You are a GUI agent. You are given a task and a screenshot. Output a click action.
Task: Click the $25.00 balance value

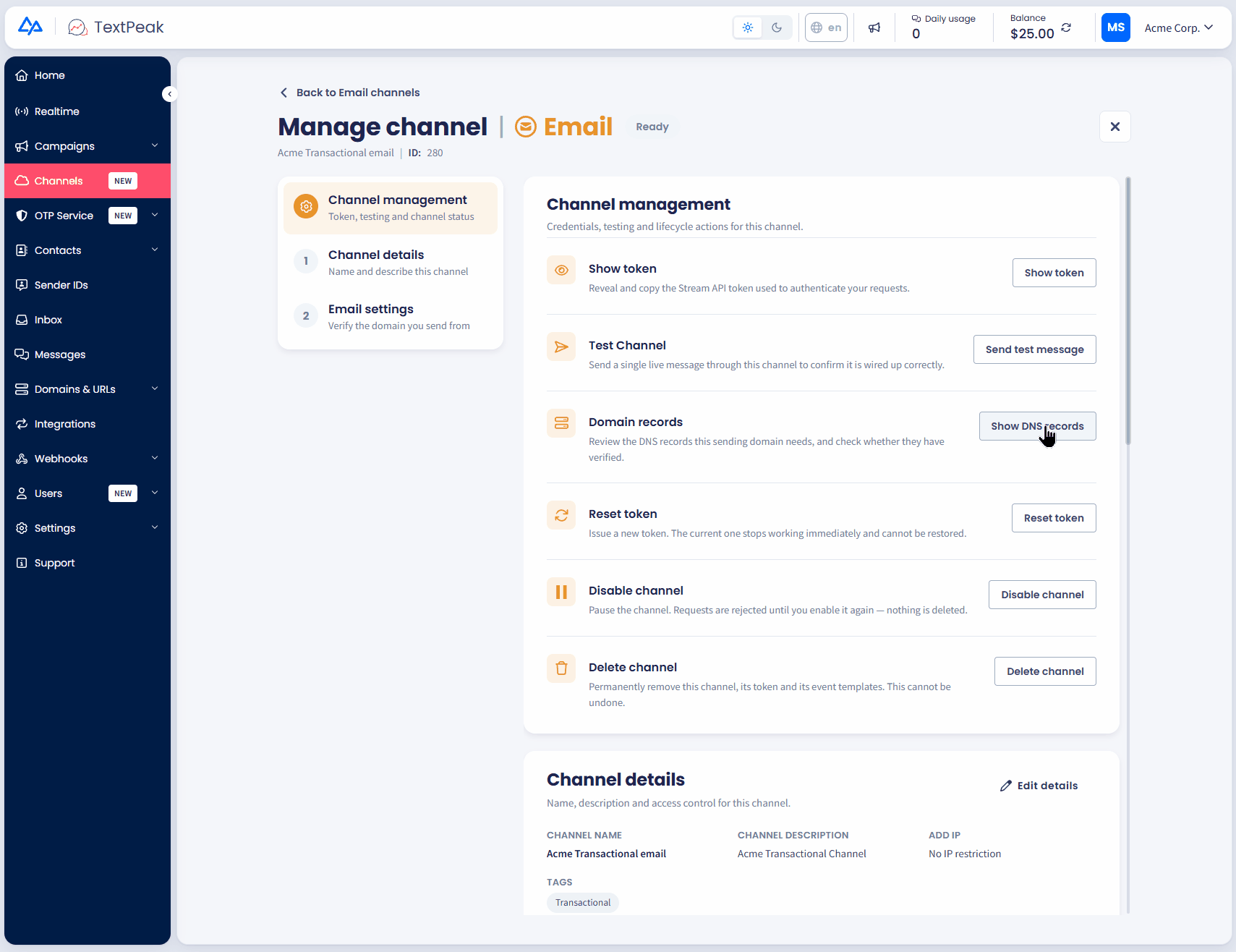(x=1032, y=33)
